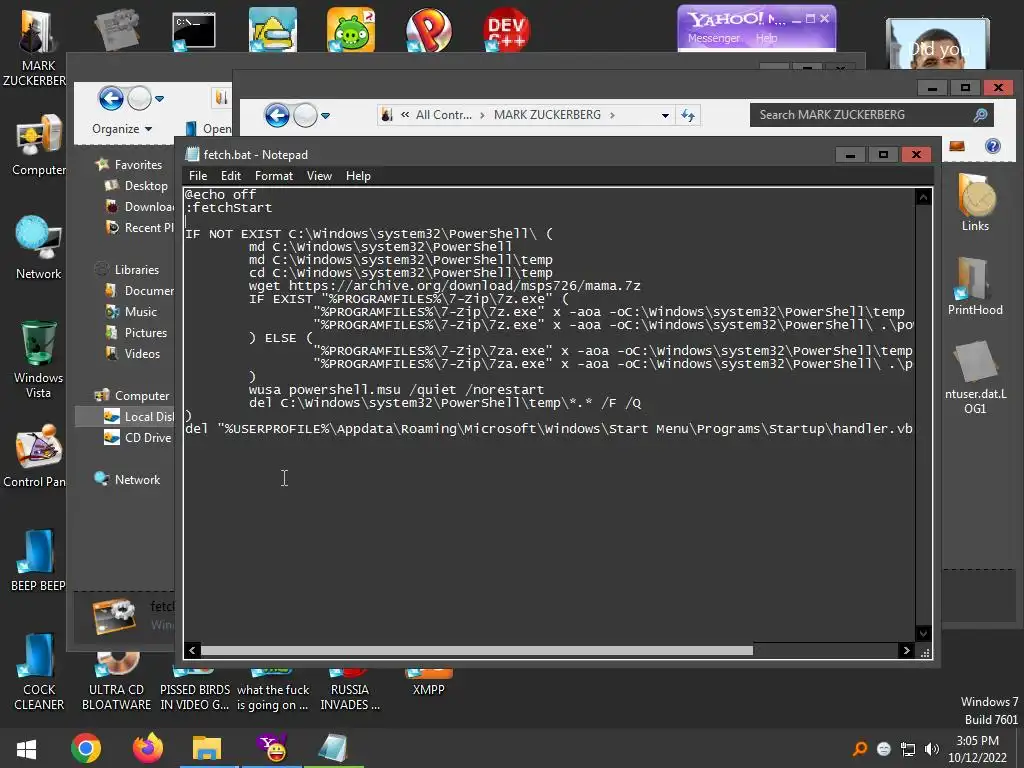
Task: Click the Notepad vertical scroll down arrow
Action: 923,633
